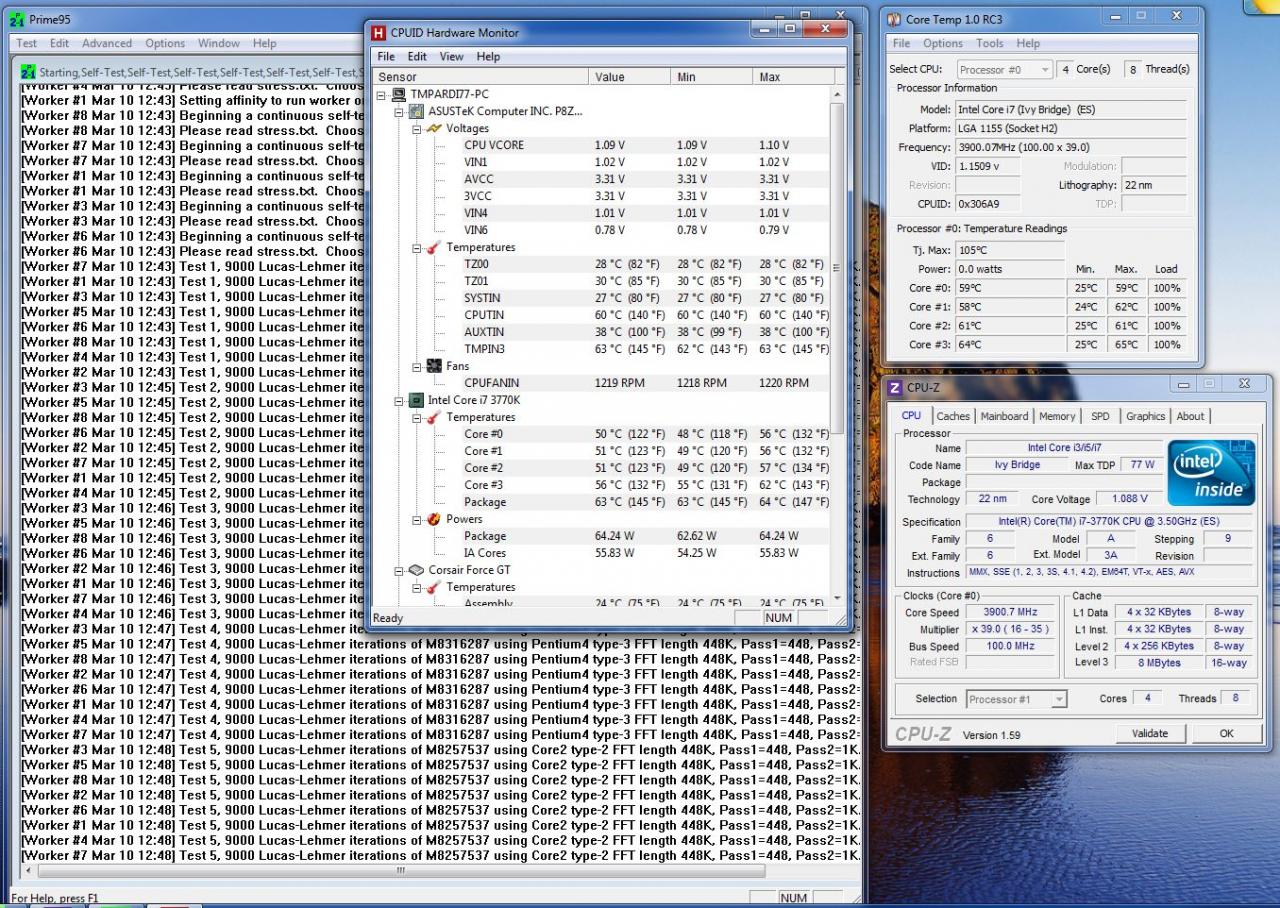The width and height of the screenshot is (1280, 908).
Task: Click the Multiplier x 39.0 field in CPU-Z
Action: (x=1011, y=630)
